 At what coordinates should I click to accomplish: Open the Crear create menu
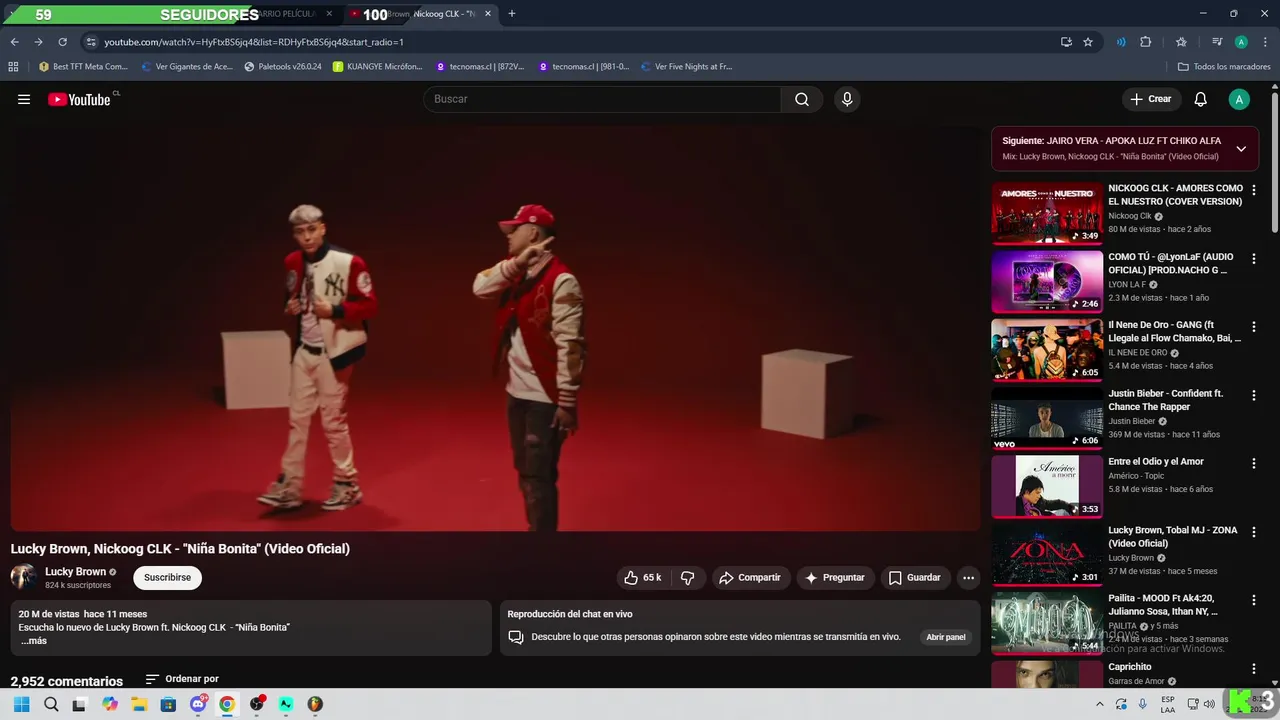(1151, 99)
